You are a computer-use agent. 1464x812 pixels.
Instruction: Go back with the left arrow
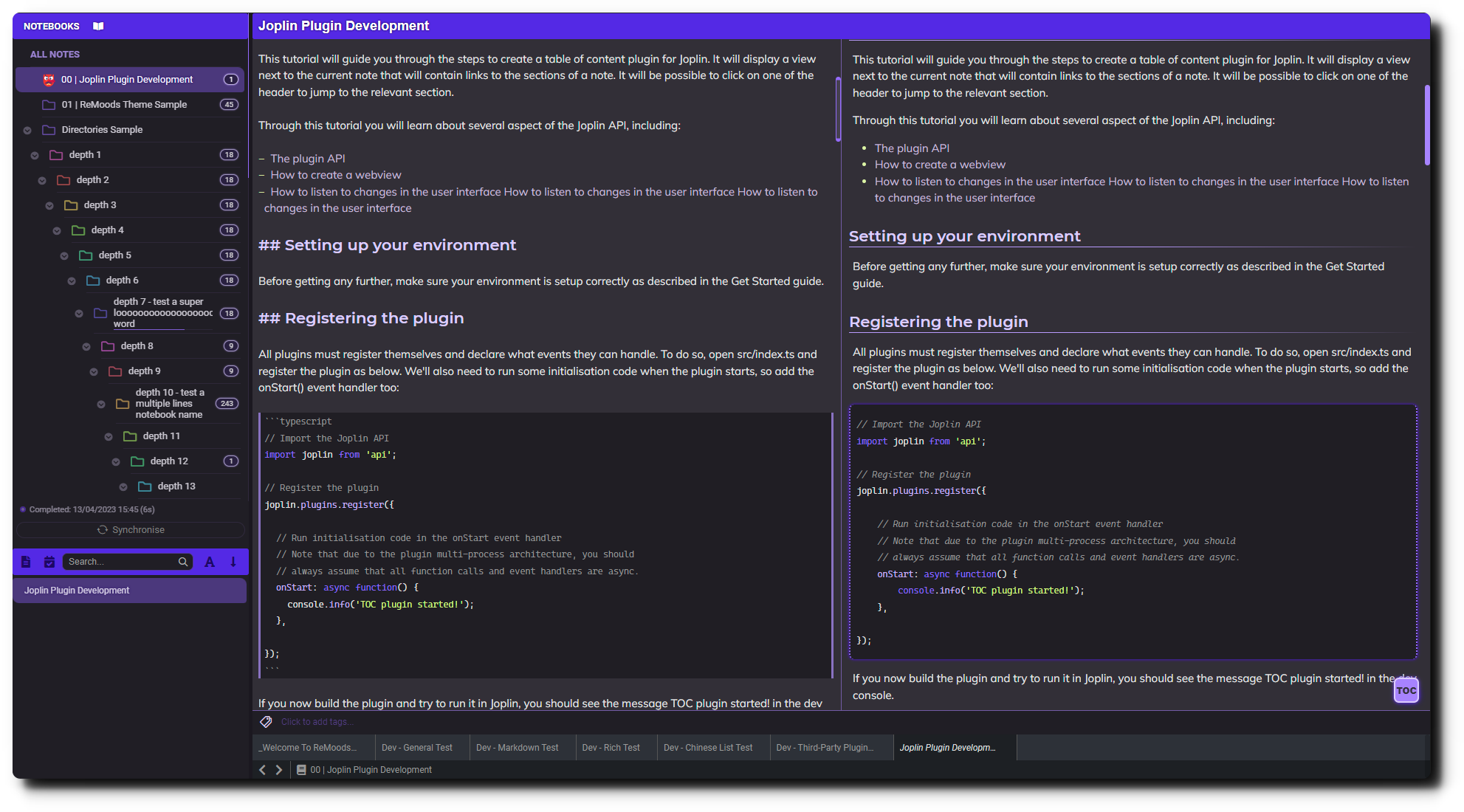(262, 770)
